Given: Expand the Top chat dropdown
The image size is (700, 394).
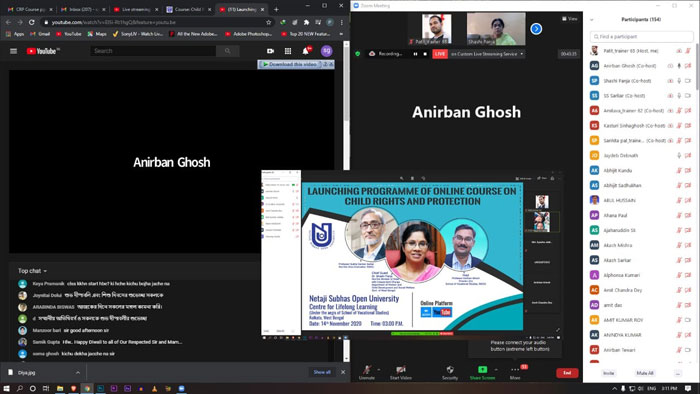Looking at the screenshot, I should (32, 271).
